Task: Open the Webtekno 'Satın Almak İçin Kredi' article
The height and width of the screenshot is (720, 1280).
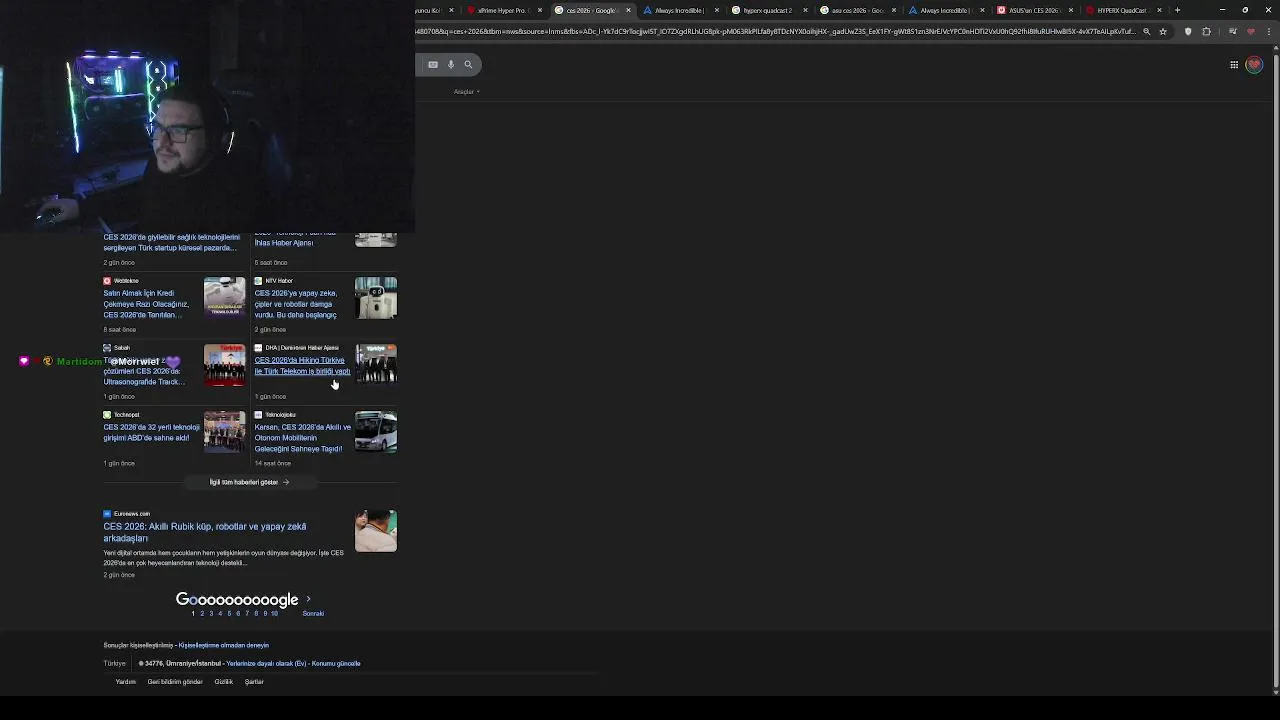Action: (146, 304)
